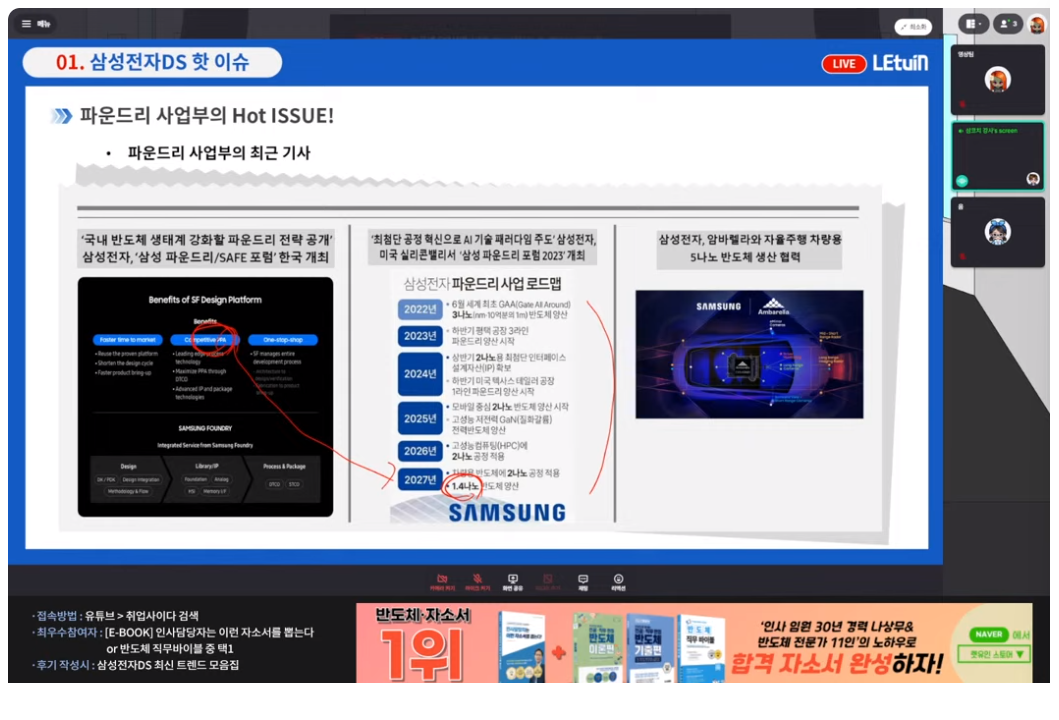Screen dimensions: 1059x720
Task: Turn on the camera in meeting toolbar
Action: (442, 582)
